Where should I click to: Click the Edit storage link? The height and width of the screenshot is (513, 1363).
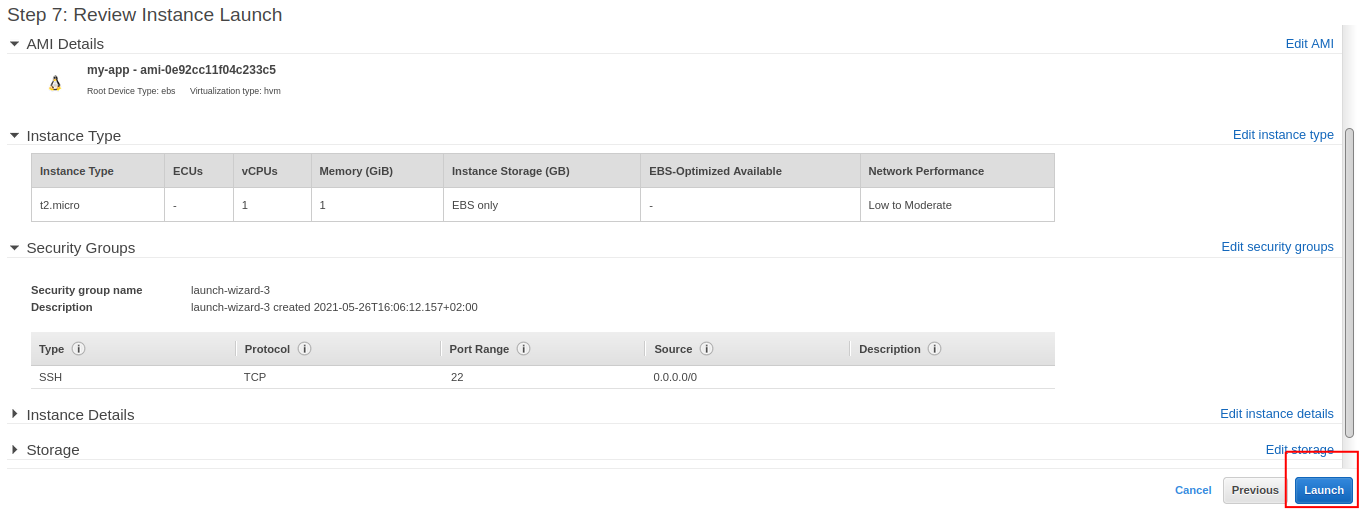[1299, 450]
